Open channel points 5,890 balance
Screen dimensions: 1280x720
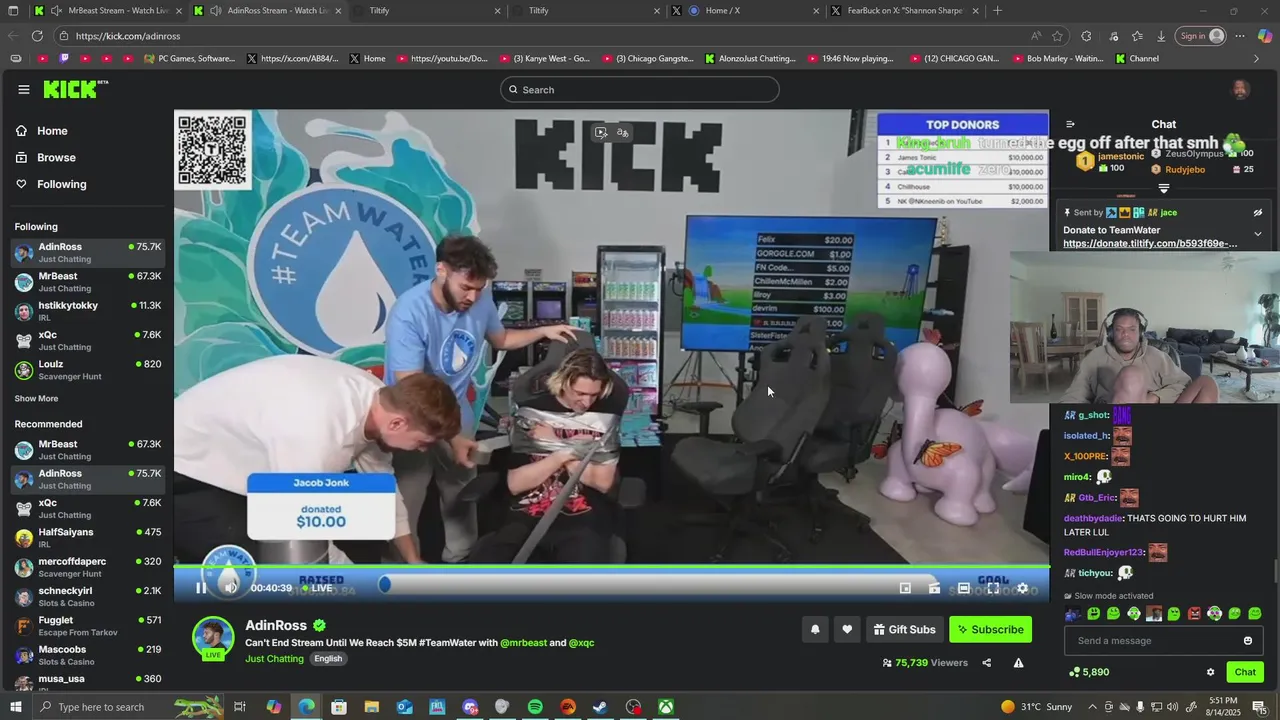[1089, 672]
